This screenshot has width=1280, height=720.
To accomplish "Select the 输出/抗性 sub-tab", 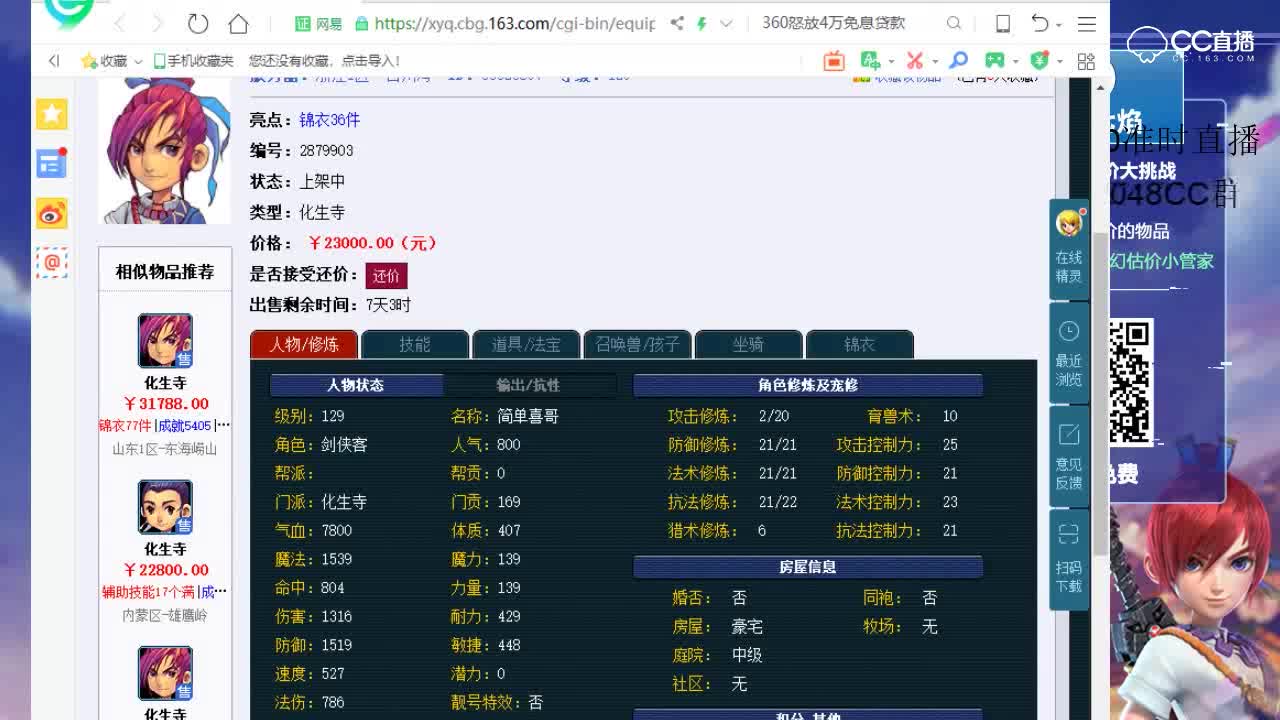I will pos(529,385).
